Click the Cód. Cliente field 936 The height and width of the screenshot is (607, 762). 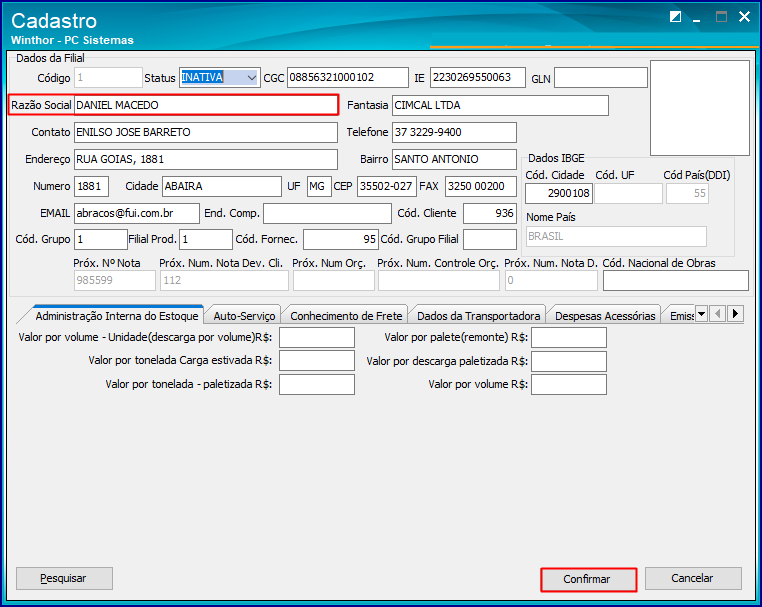[x=489, y=213]
